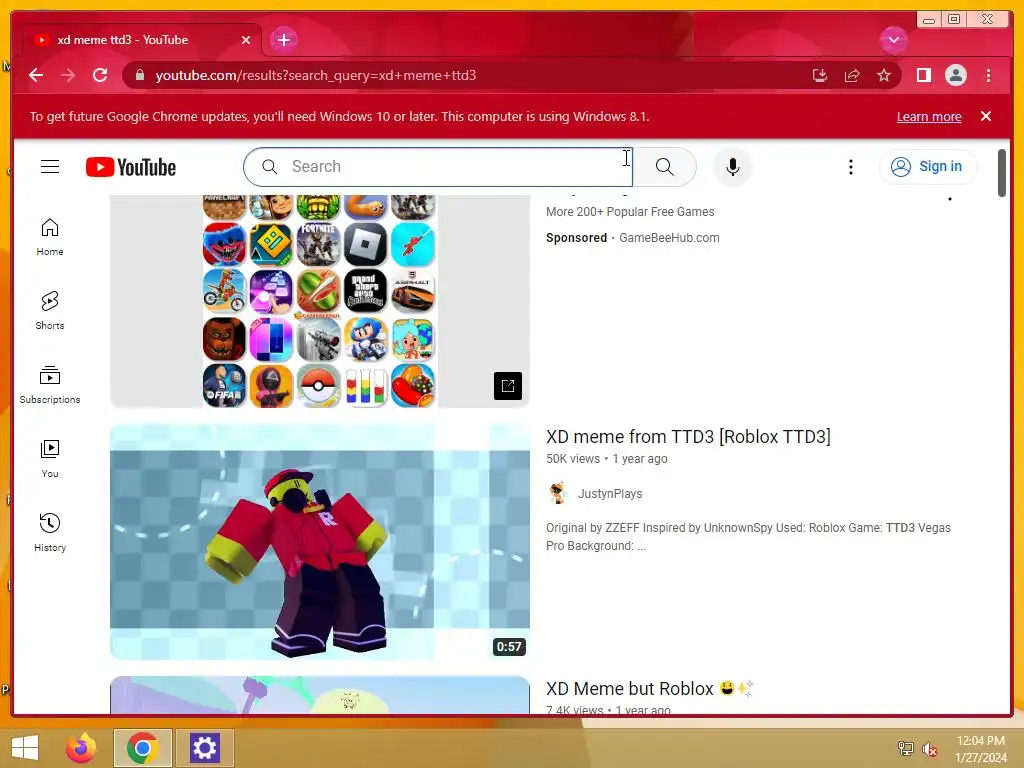The image size is (1024, 768).
Task: Click the muted volume tray icon
Action: coord(929,748)
